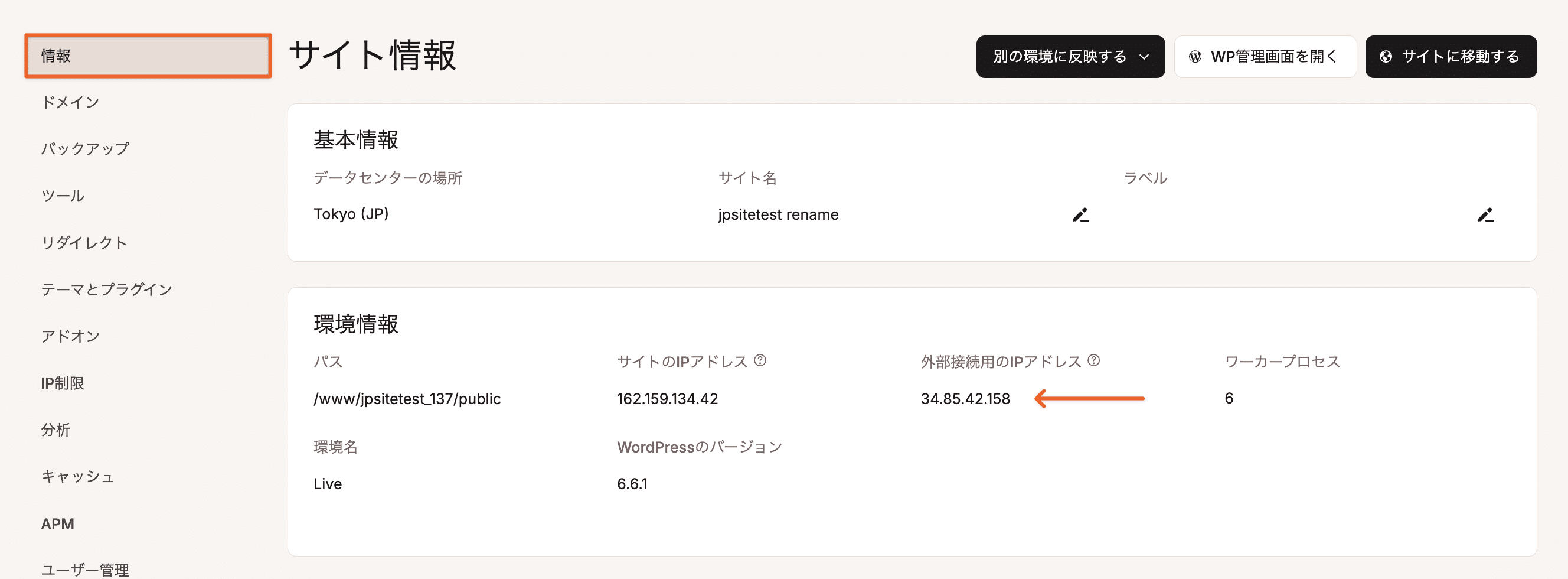Open テーマとプラグイン settings
Screen dimensions: 1568x579
[106, 289]
